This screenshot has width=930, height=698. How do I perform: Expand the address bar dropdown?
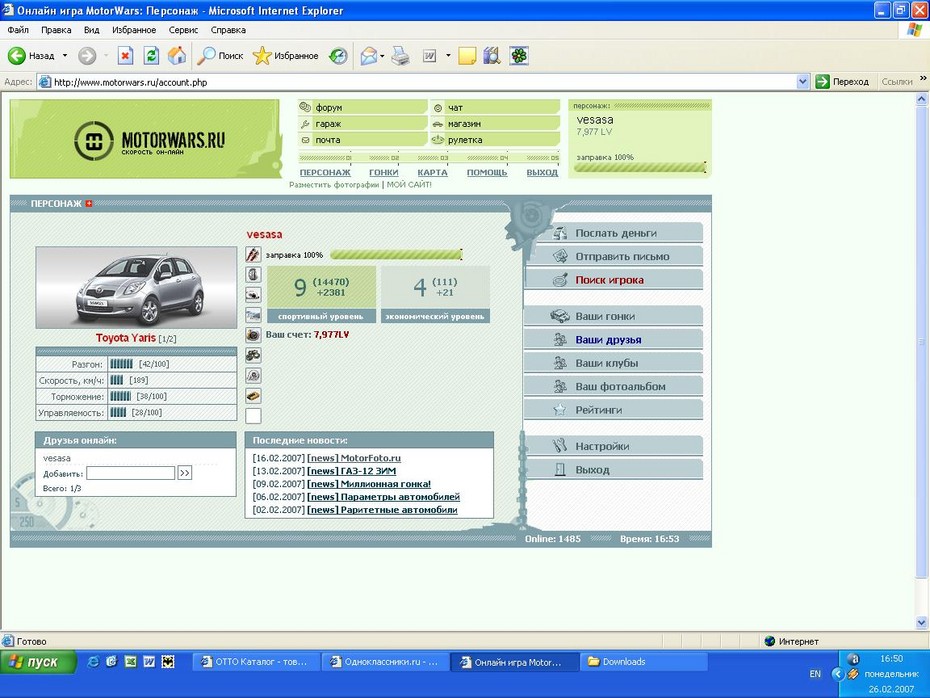coord(802,82)
